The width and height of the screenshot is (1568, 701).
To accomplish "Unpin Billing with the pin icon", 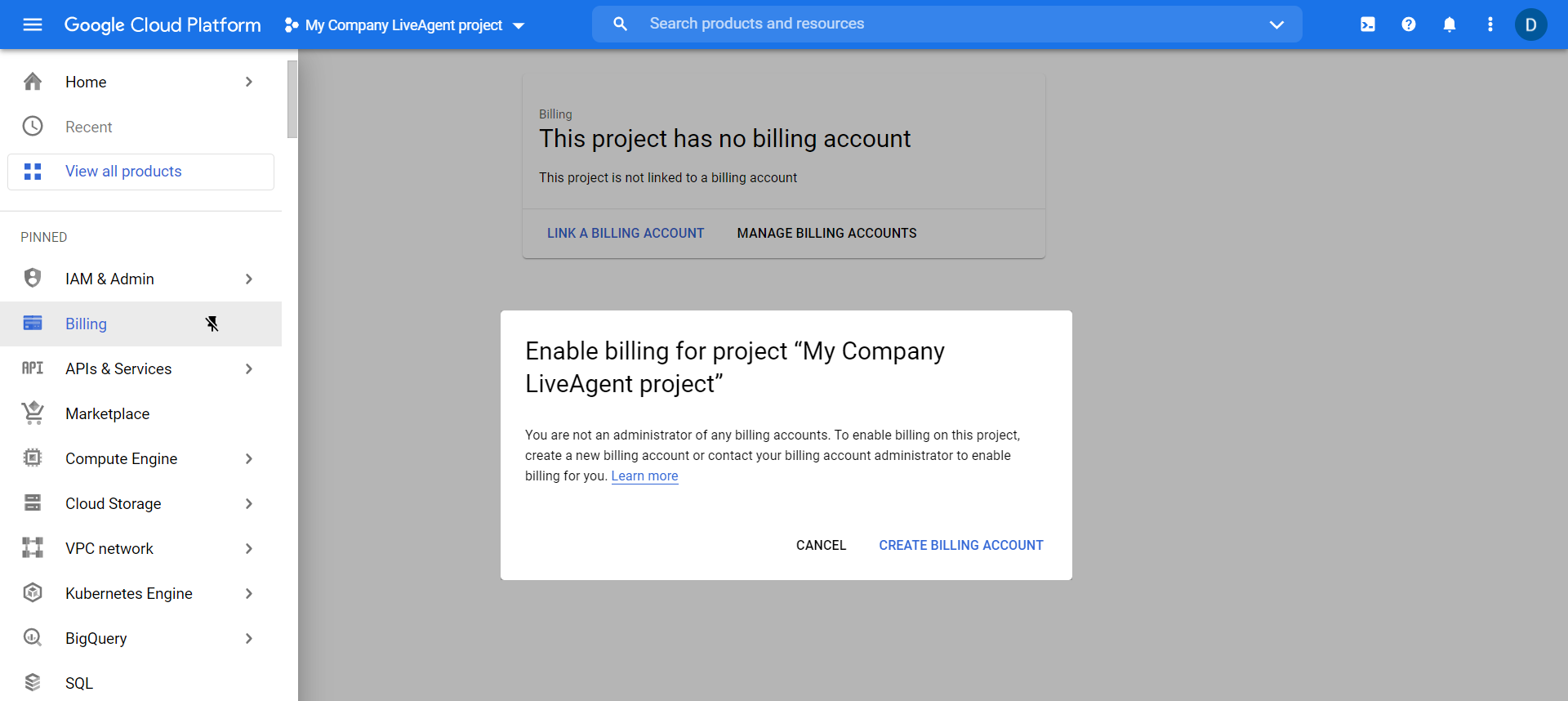I will [212, 324].
